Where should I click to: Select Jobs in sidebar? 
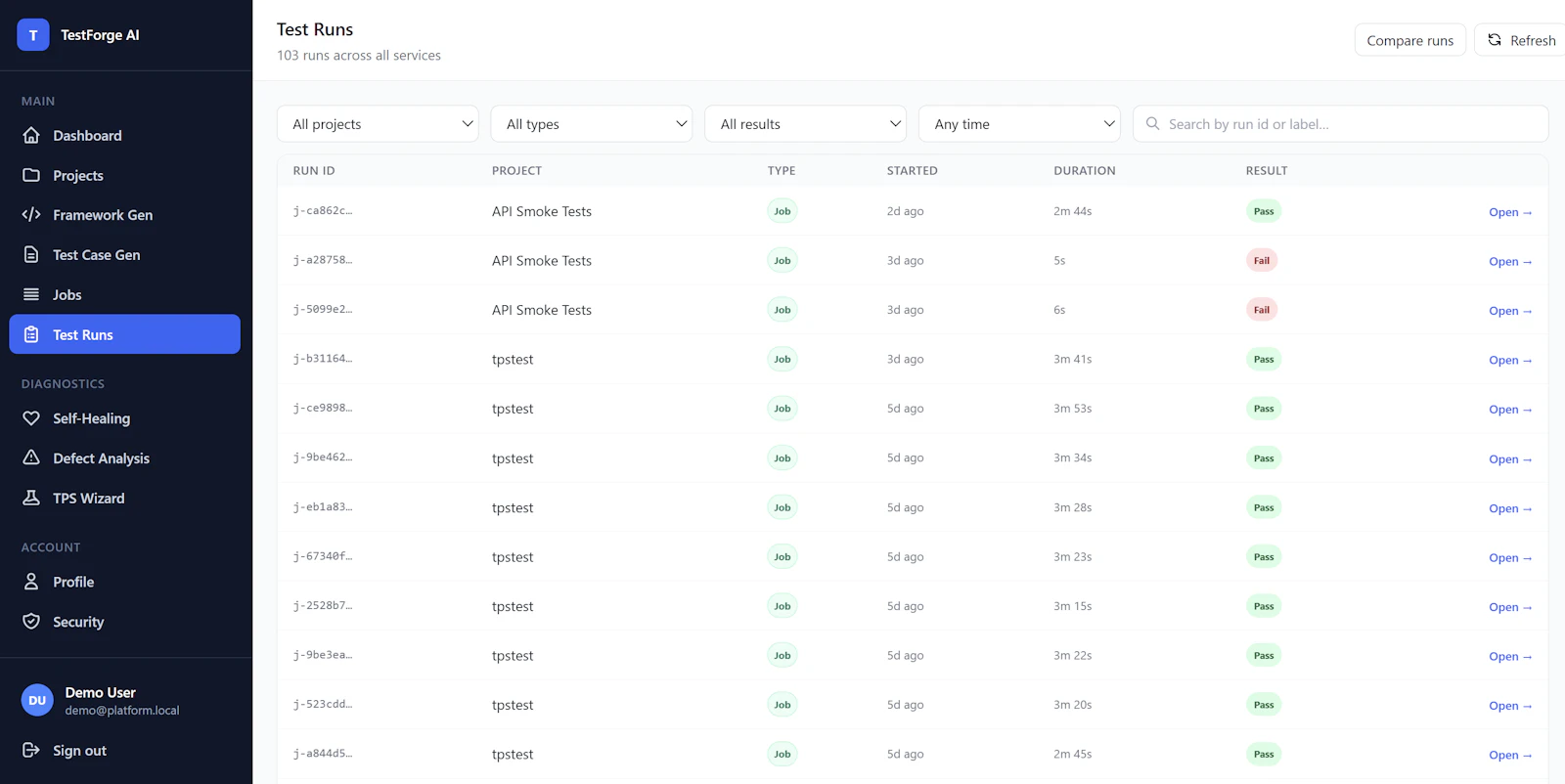[x=125, y=294]
